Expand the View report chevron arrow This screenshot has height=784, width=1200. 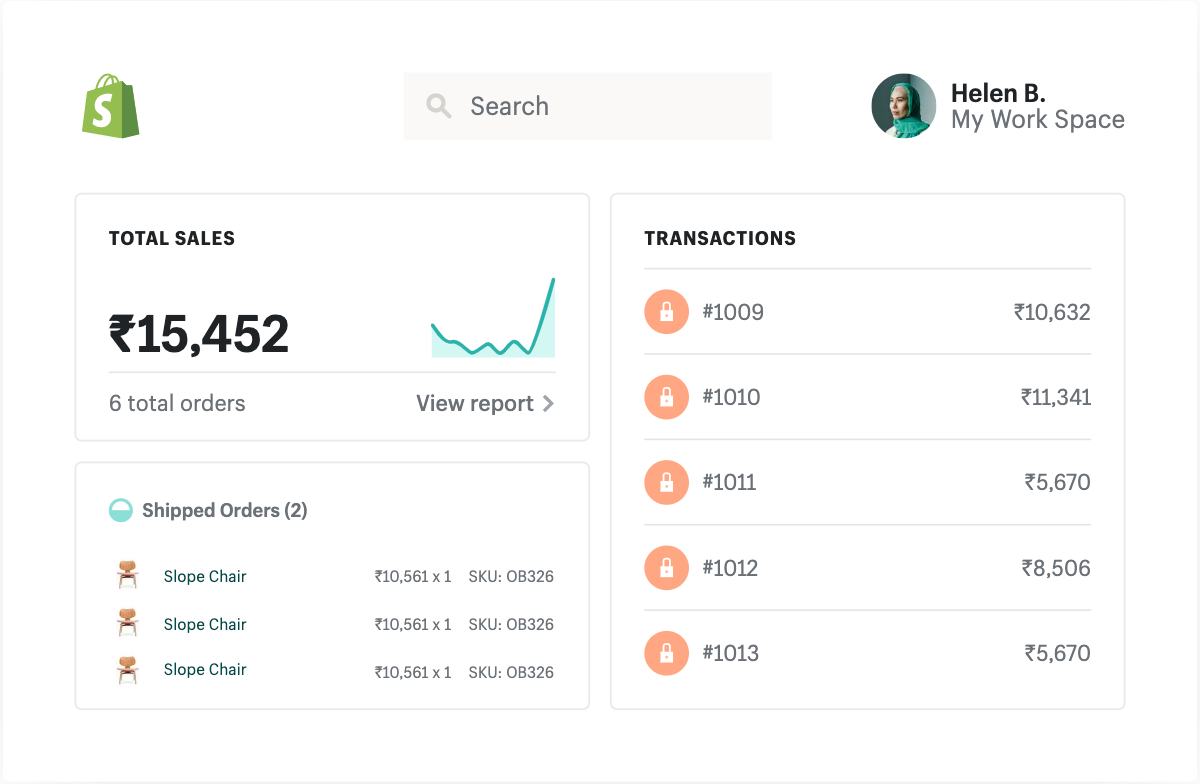(548, 404)
